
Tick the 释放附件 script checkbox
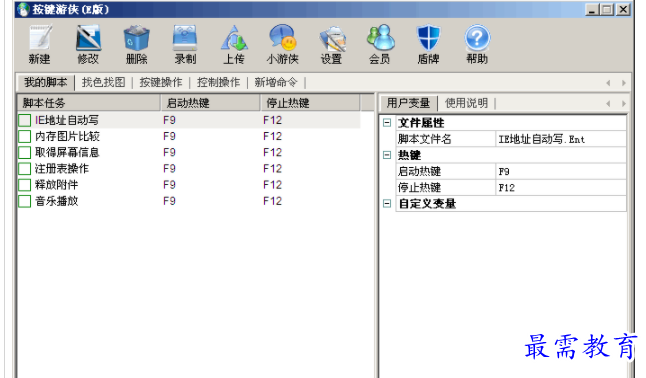25,185
